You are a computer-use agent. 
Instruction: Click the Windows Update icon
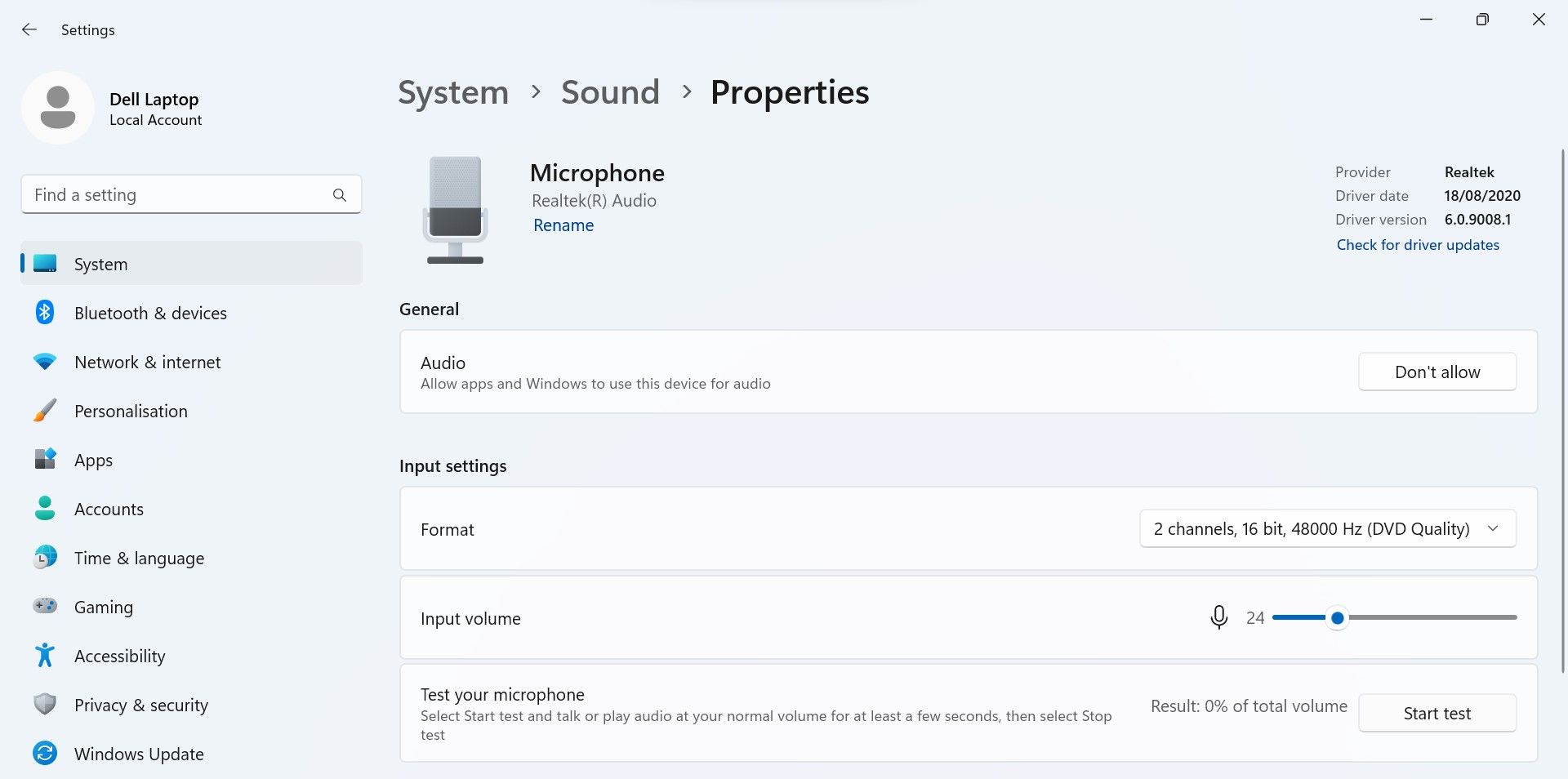pos(45,754)
